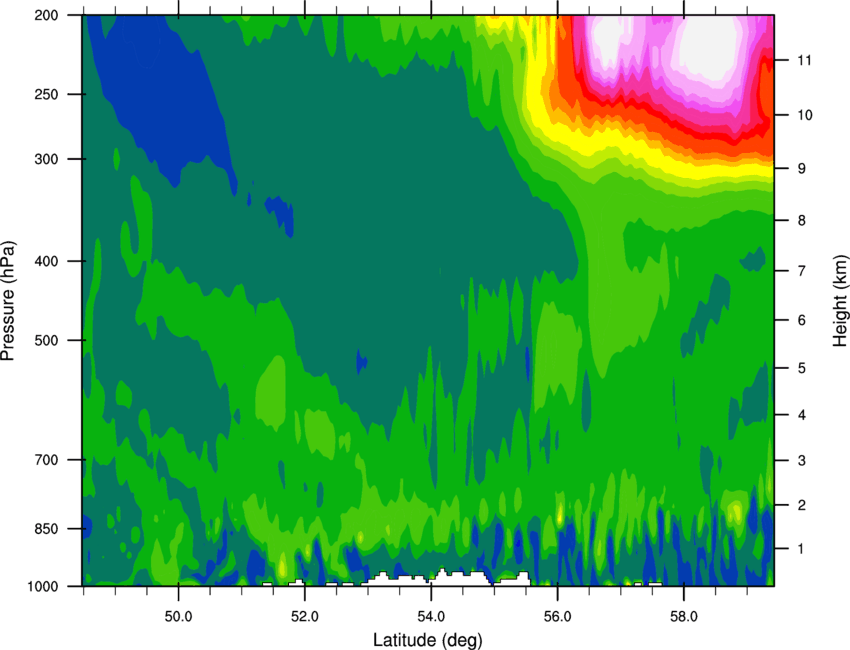Click the 52.0 latitude tick label
Viewport: 850px width, 650px height.
(305, 617)
